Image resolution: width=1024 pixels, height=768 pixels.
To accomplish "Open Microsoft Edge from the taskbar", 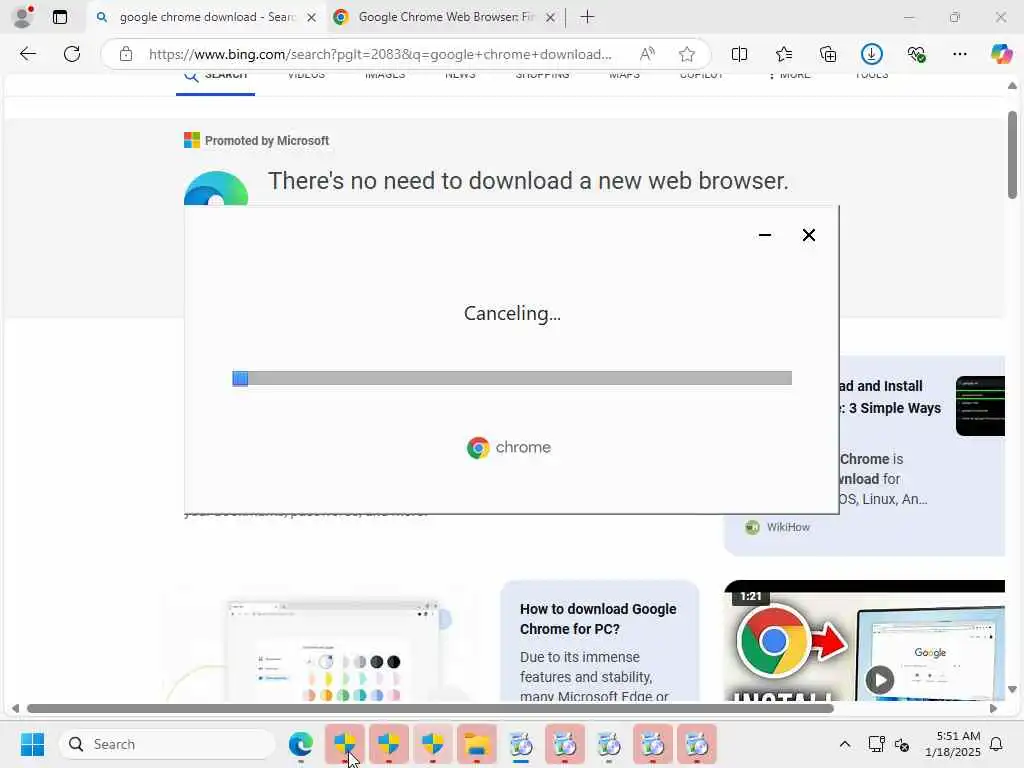I will [x=301, y=744].
